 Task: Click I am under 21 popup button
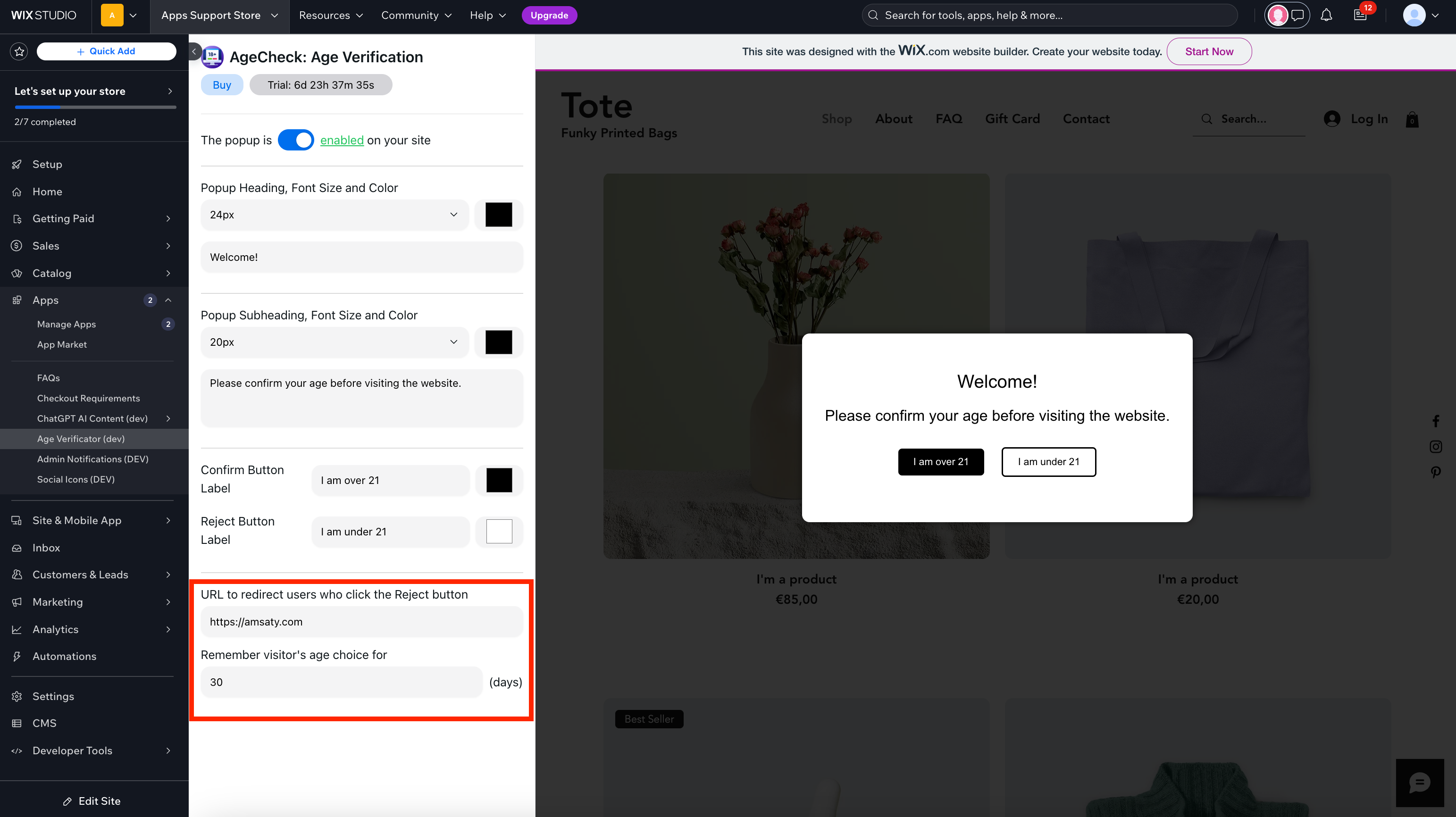click(1048, 462)
